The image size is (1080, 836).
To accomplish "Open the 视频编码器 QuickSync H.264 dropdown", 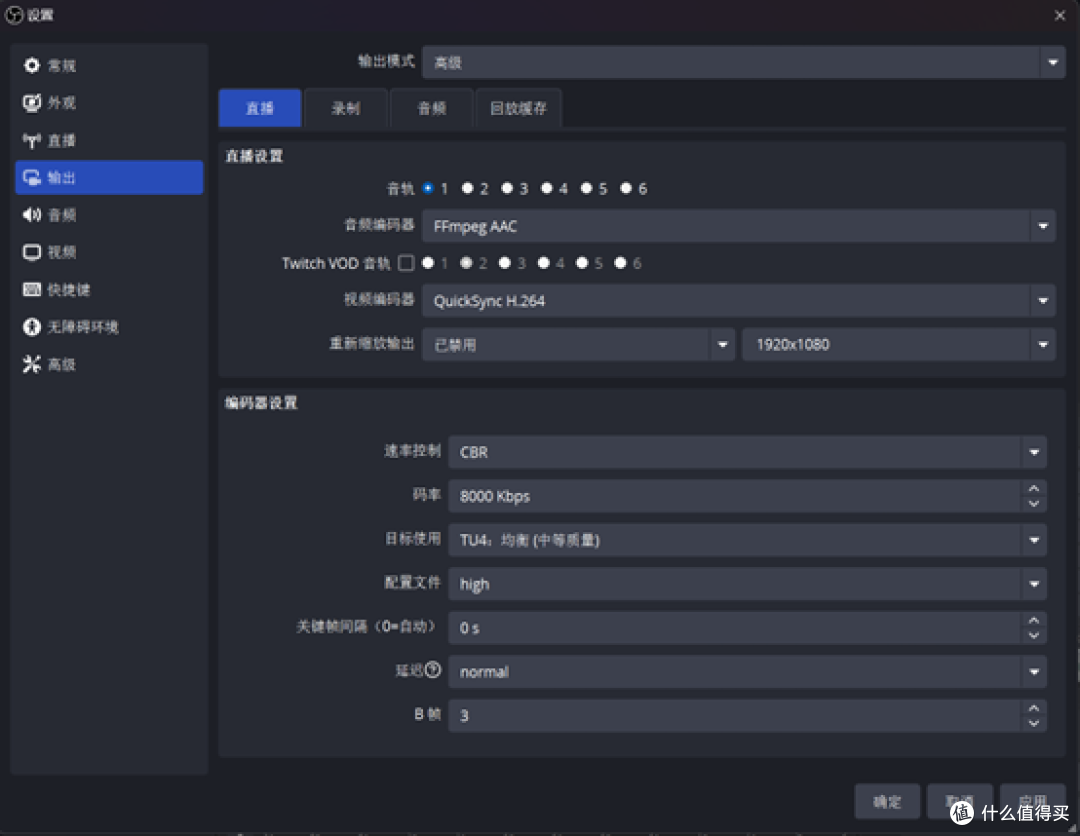I will click(x=738, y=301).
